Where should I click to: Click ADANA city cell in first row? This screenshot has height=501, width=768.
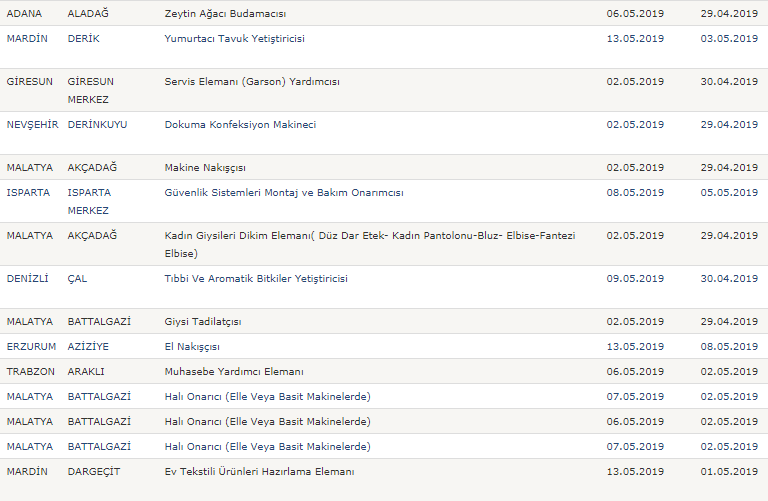click(26, 14)
